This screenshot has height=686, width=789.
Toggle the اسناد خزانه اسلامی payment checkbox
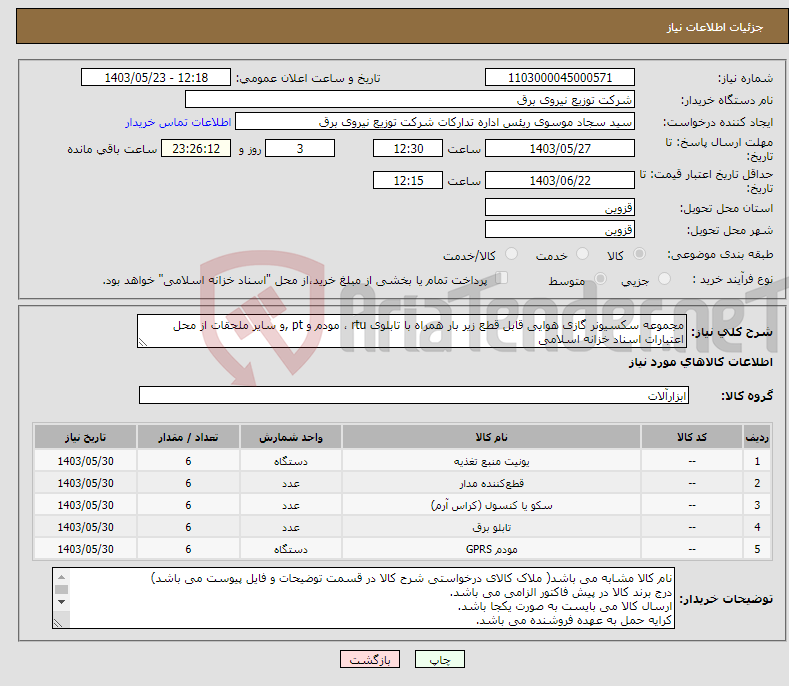click(x=502, y=278)
